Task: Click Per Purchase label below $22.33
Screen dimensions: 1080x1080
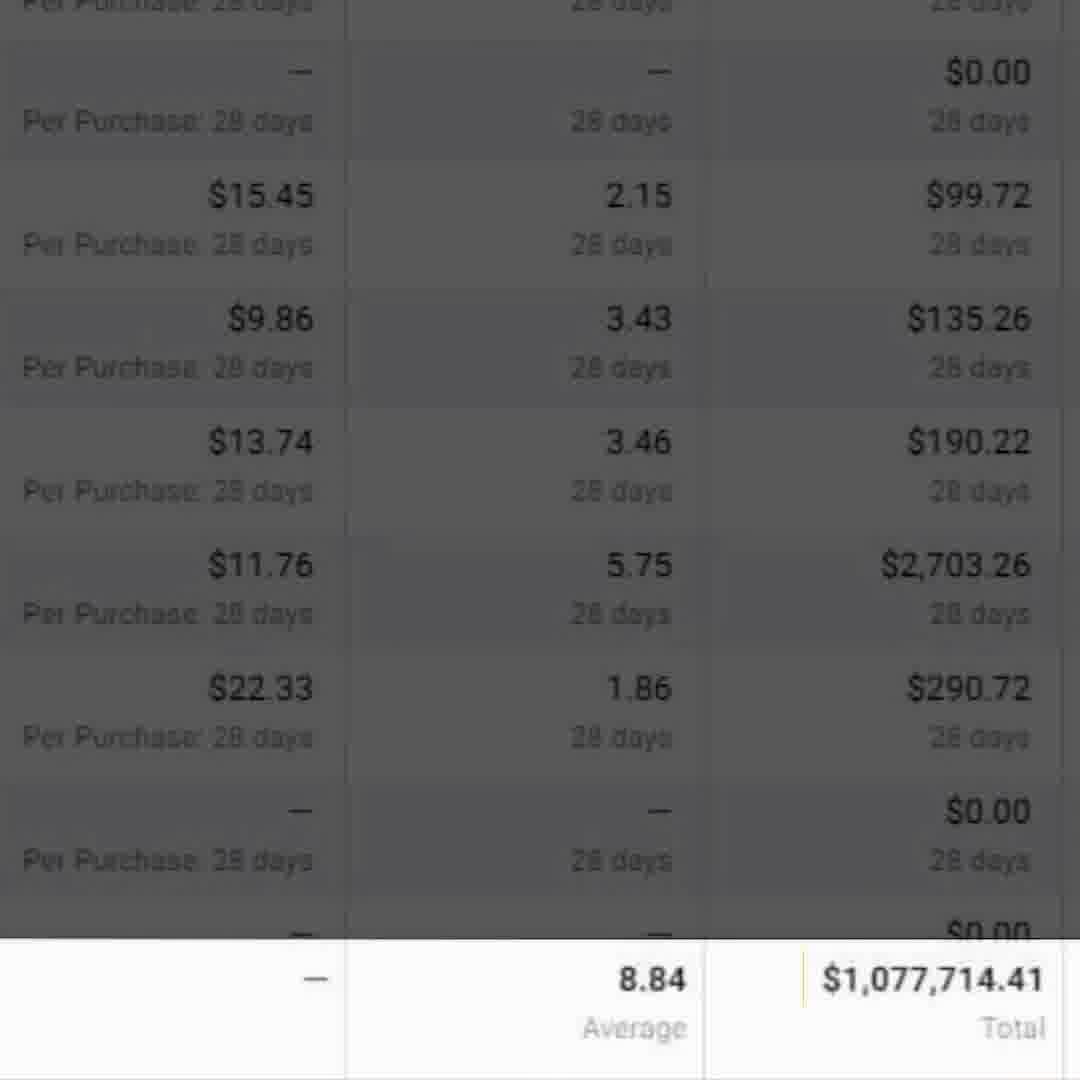Action: coord(110,737)
